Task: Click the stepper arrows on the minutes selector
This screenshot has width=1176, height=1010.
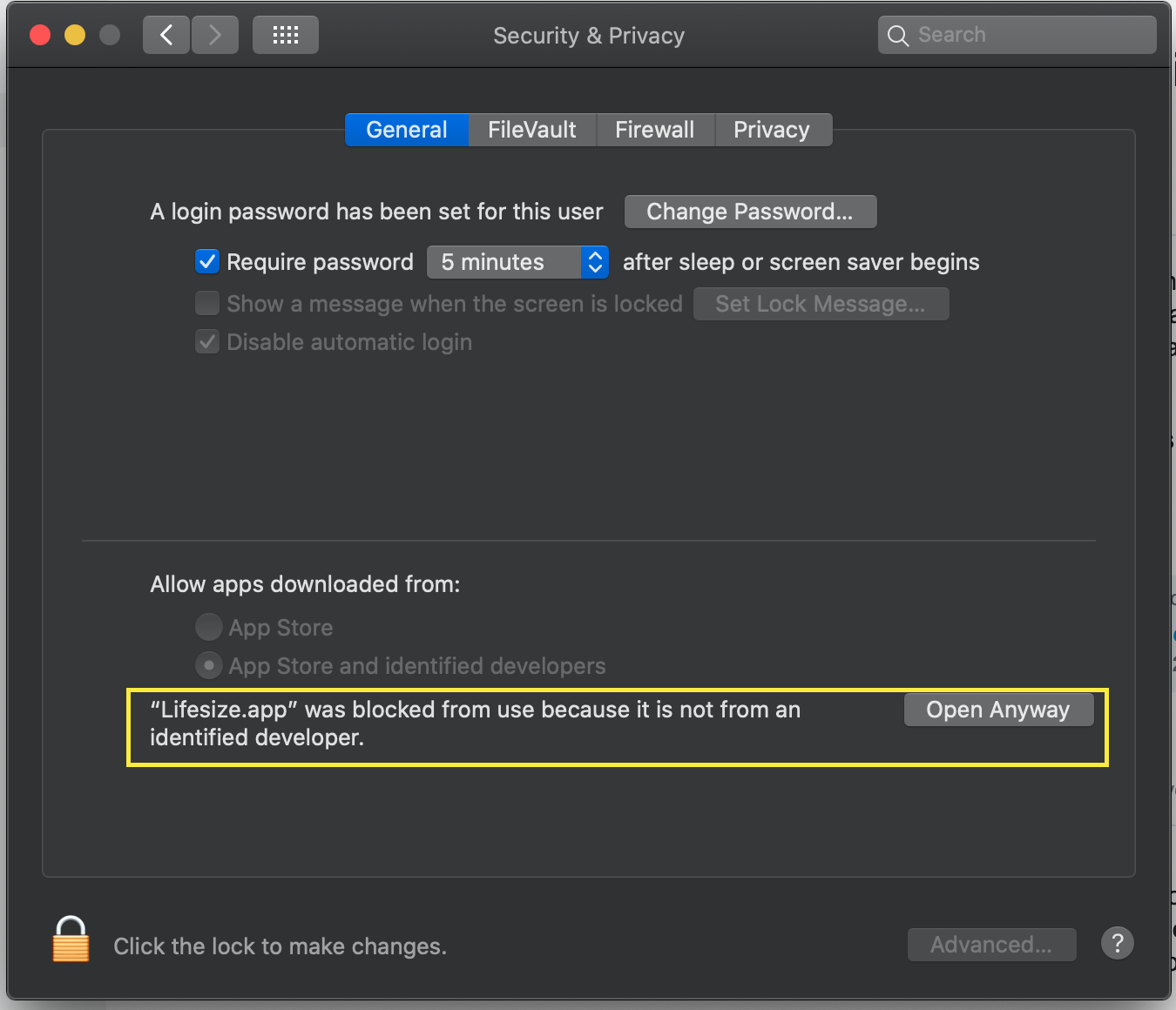Action: click(594, 261)
